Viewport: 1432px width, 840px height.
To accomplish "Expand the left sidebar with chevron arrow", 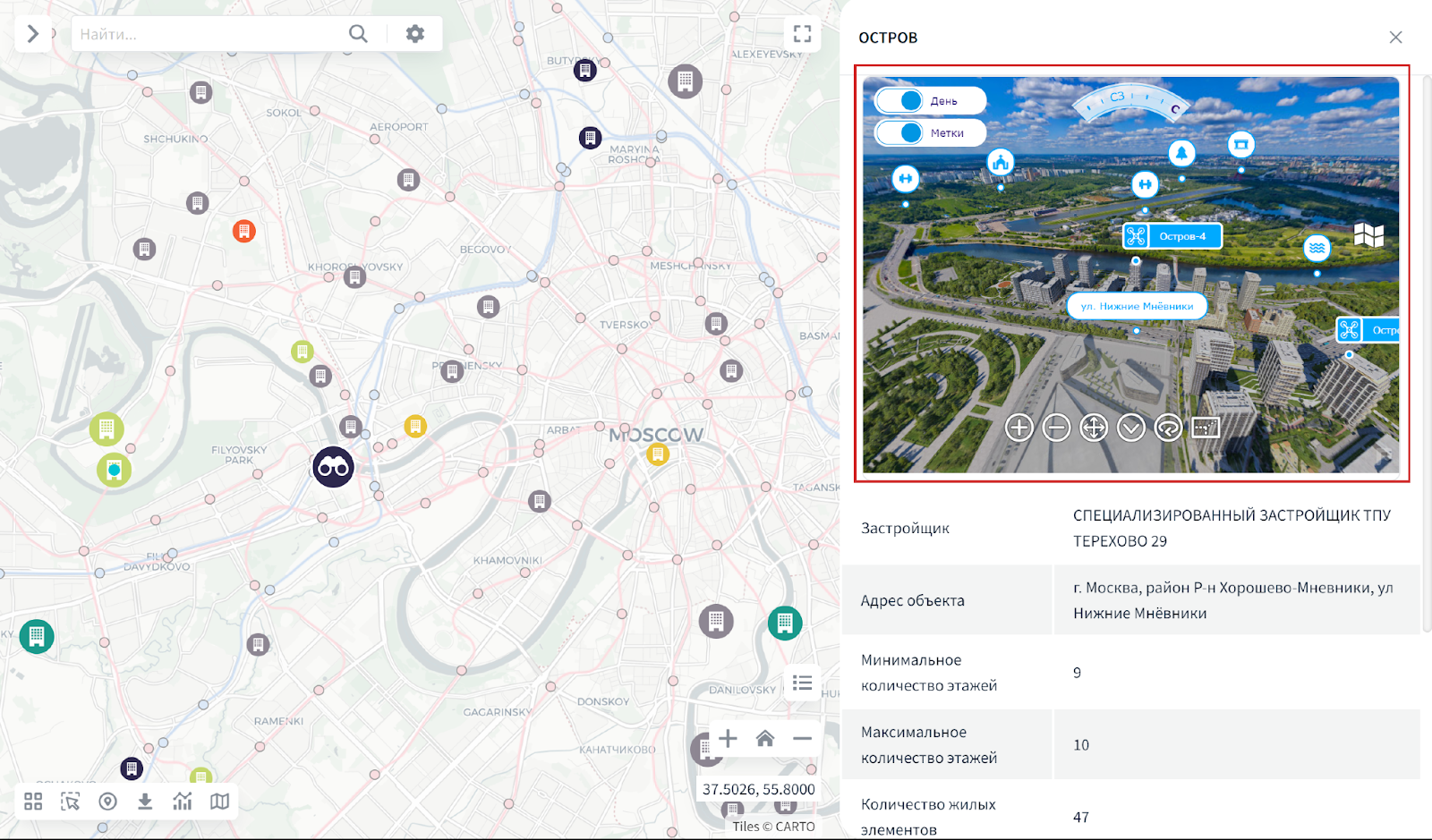I will point(33,34).
